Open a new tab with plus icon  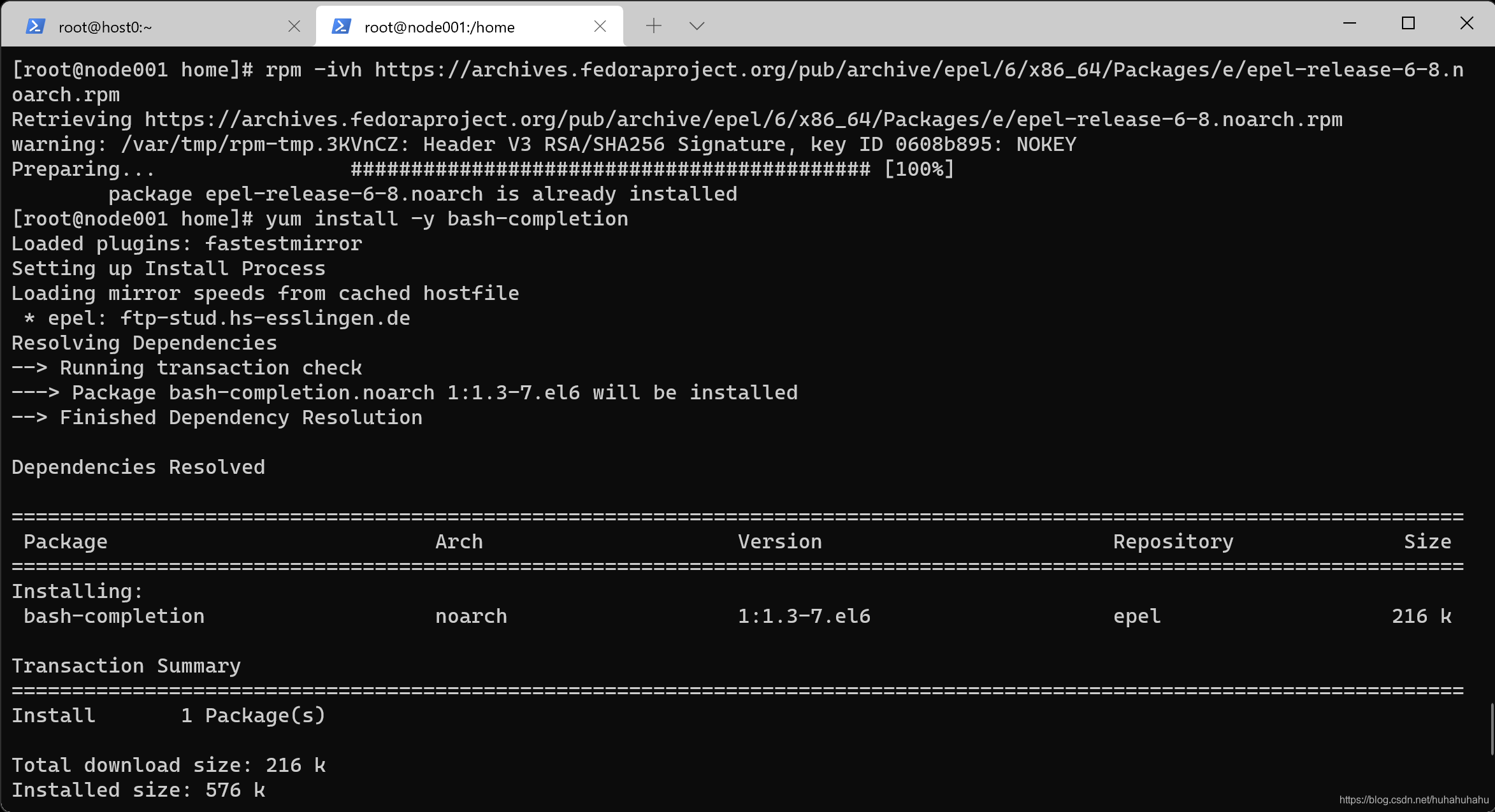pos(653,26)
